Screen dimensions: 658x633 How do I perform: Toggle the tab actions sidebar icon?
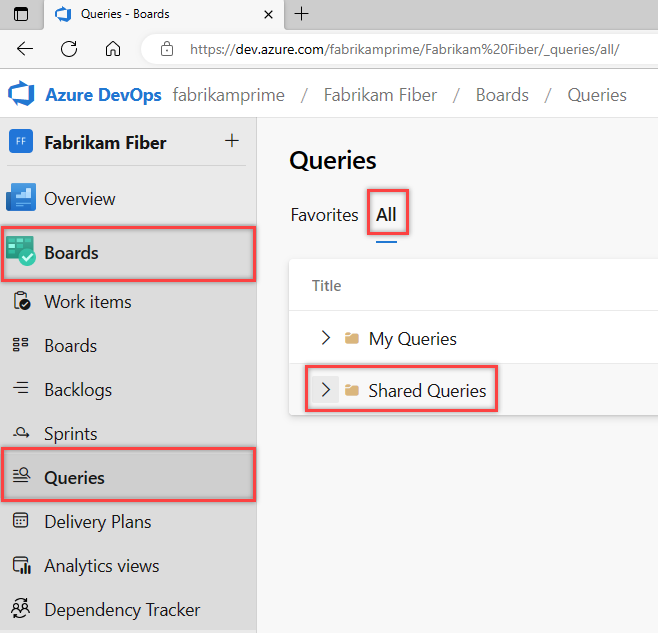point(21,14)
